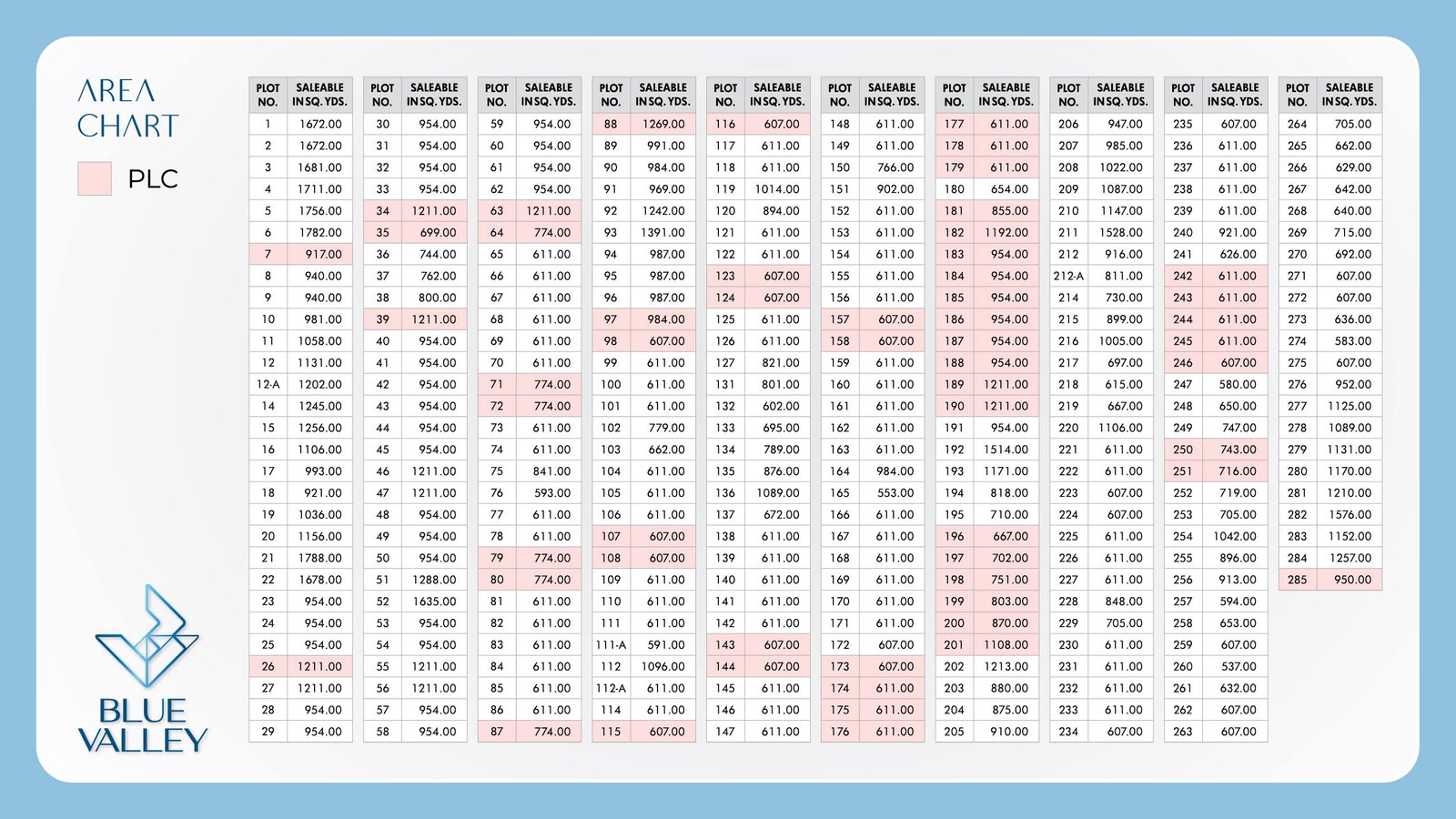This screenshot has height=819, width=1456.
Task: Select the 1391.00 area for plot 93
Action: [662, 232]
